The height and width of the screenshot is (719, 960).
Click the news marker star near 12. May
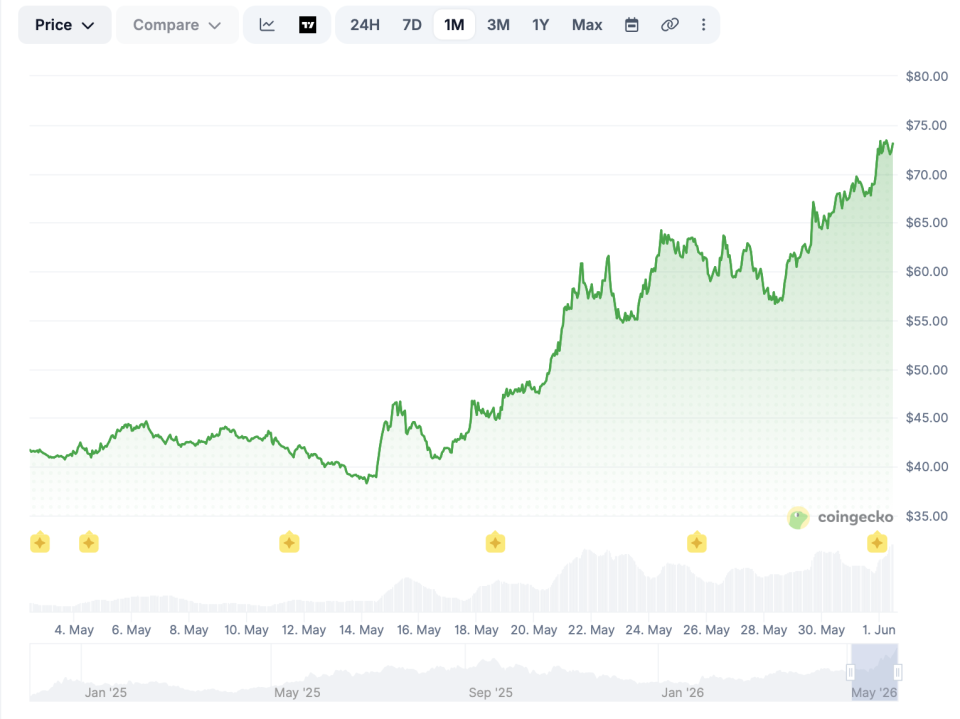point(289,543)
